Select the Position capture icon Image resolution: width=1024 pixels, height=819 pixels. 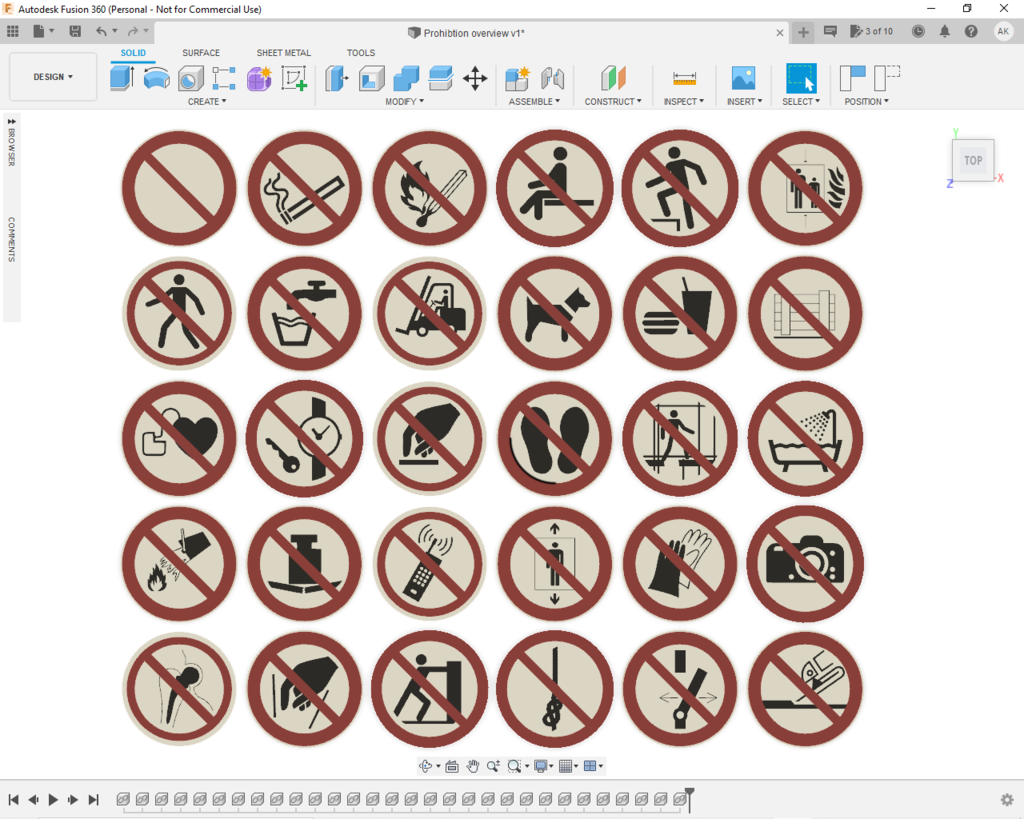click(x=852, y=78)
